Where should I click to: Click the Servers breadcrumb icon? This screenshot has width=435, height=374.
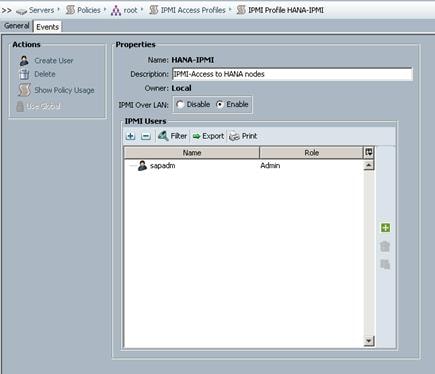click(x=21, y=11)
